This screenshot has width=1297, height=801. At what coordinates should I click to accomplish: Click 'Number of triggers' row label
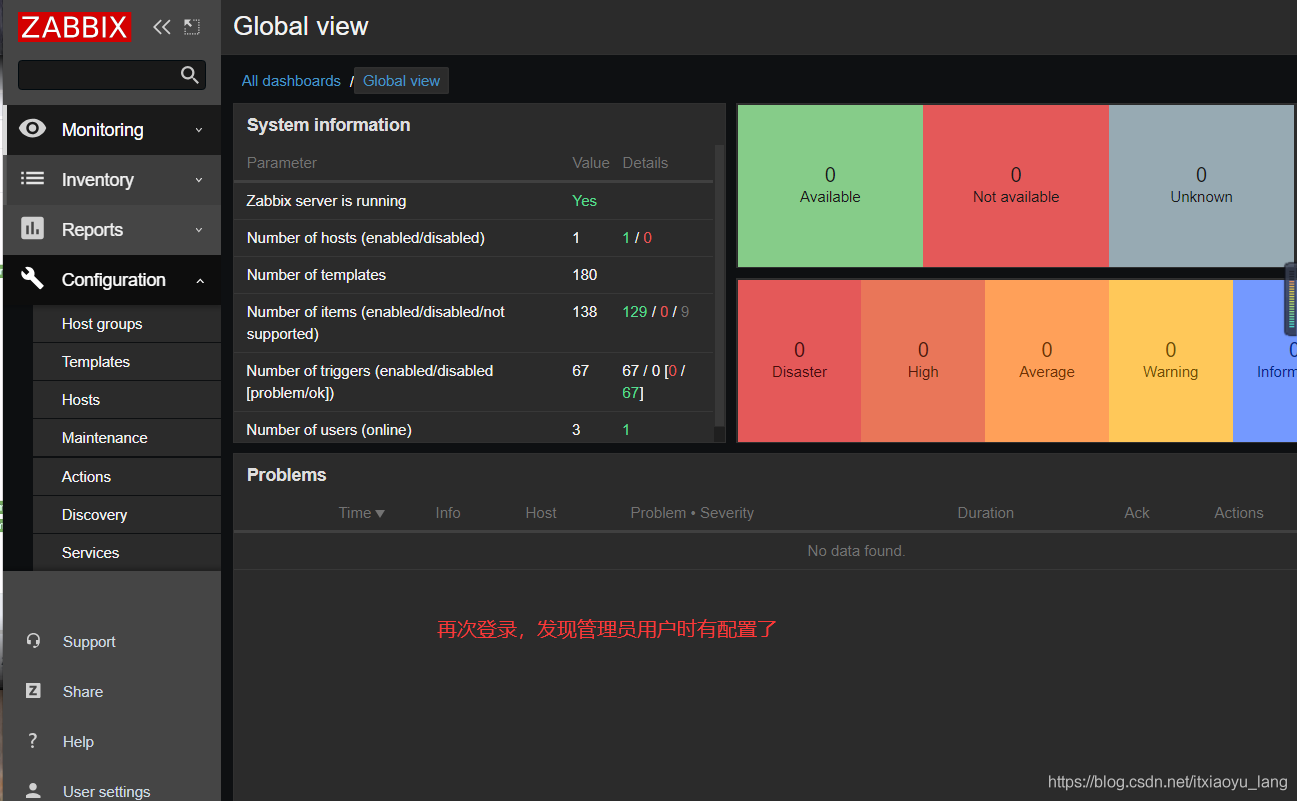click(370, 382)
